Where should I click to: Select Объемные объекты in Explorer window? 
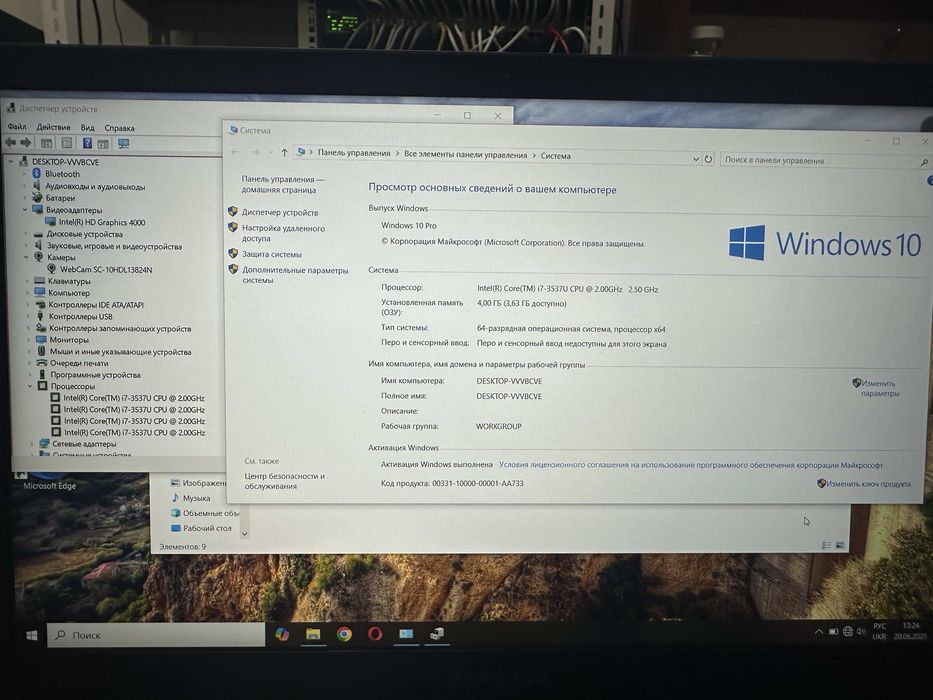[211, 513]
